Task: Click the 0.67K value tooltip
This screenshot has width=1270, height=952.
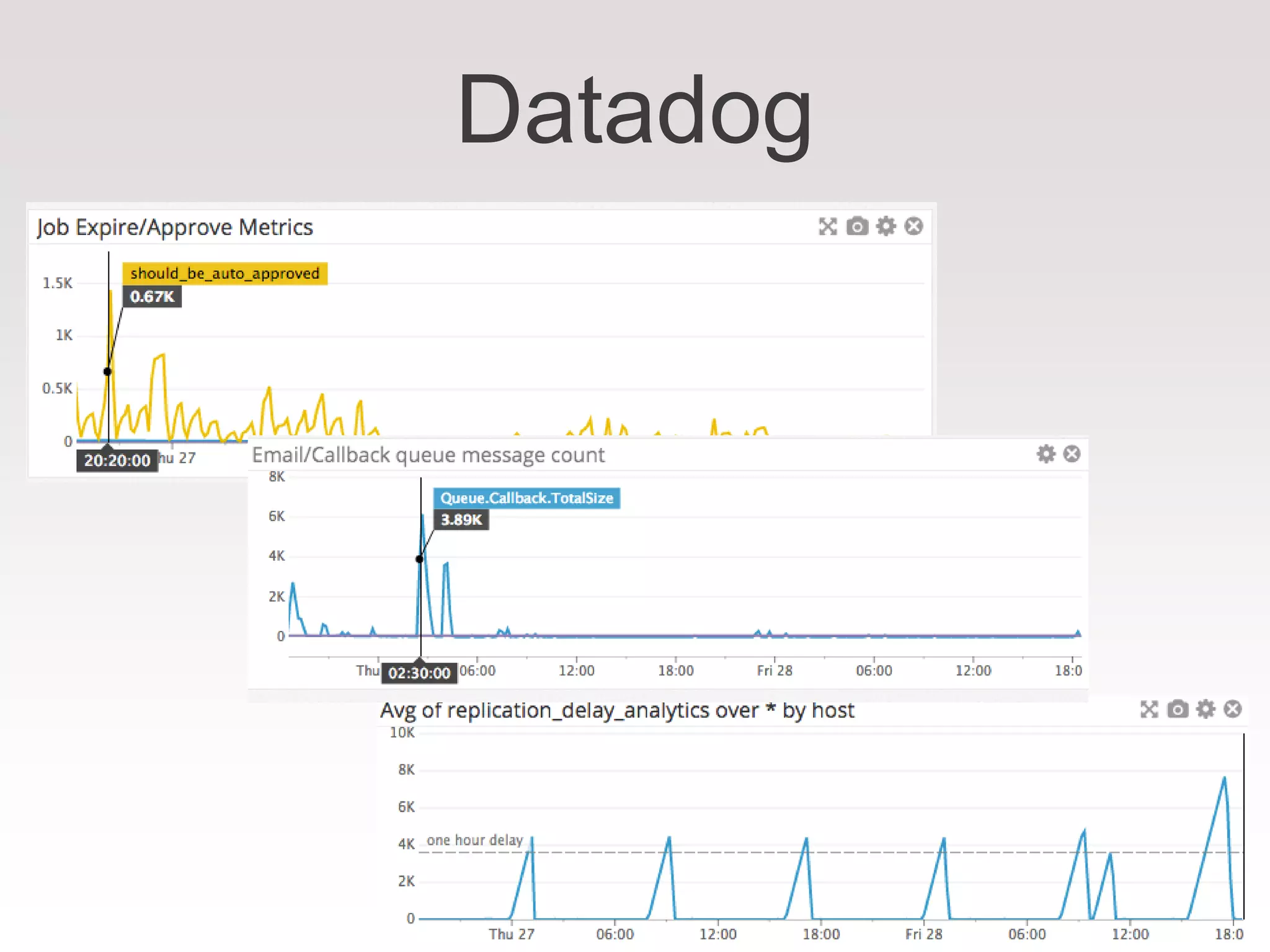Action: pyautogui.click(x=152, y=297)
